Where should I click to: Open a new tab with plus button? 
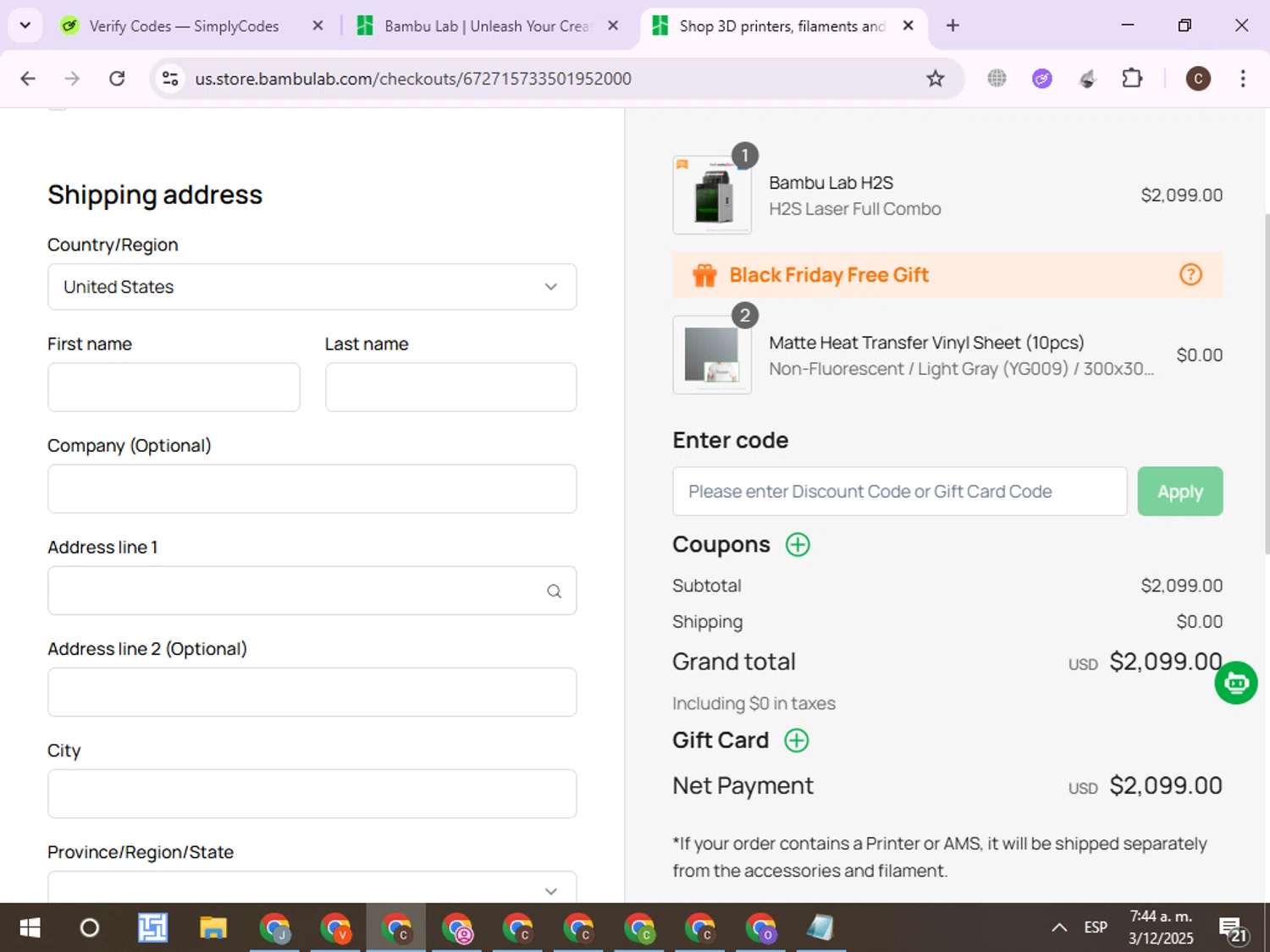(x=952, y=25)
